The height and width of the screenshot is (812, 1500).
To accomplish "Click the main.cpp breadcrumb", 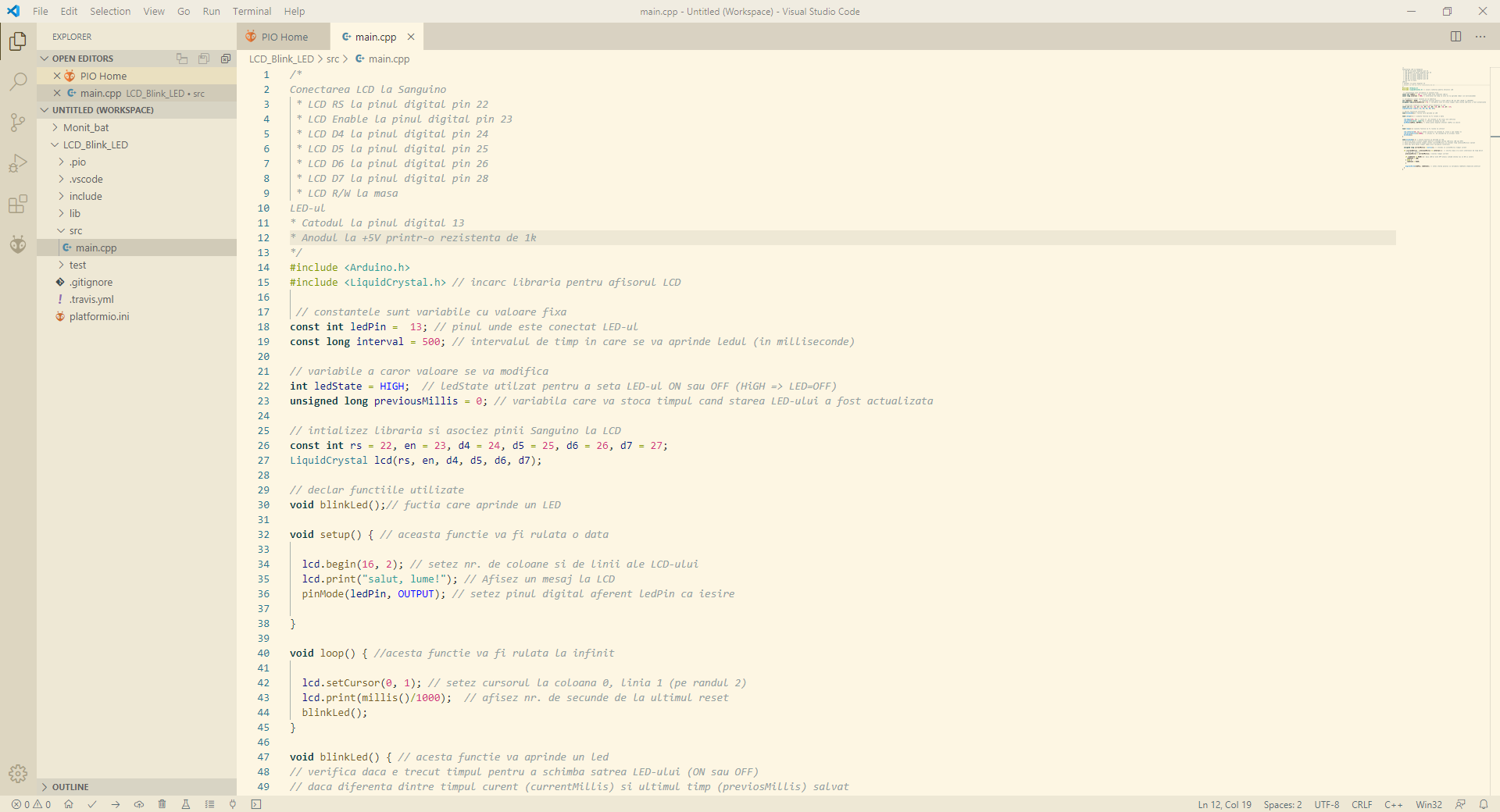I will [383, 59].
